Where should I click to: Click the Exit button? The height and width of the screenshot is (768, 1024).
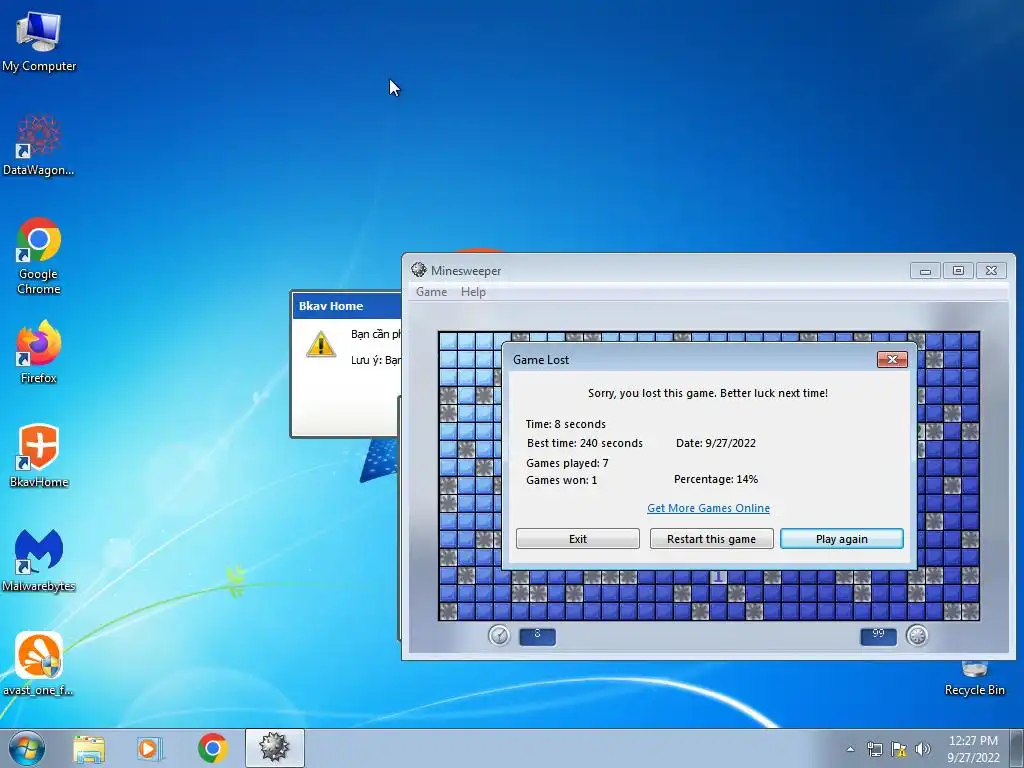click(578, 539)
